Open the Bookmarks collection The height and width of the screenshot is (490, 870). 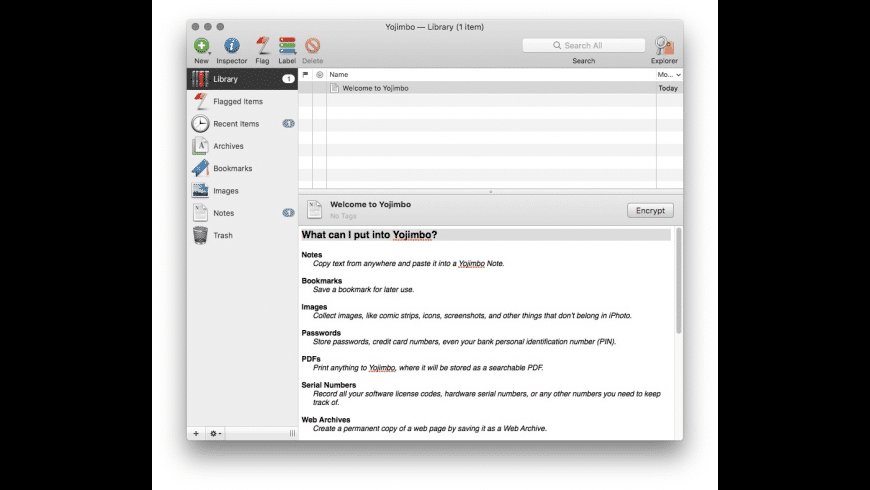click(x=242, y=168)
